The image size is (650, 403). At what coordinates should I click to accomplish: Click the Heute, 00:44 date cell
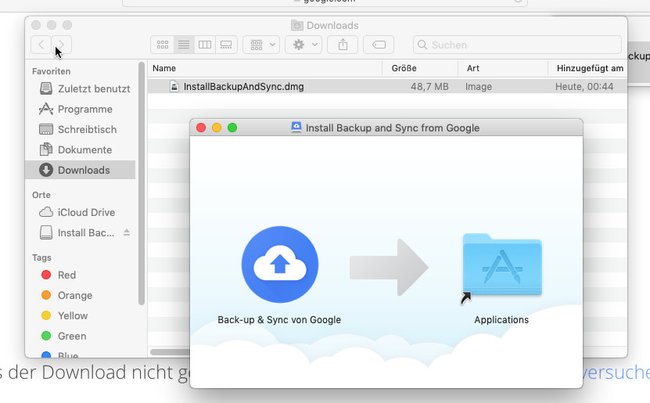point(584,86)
